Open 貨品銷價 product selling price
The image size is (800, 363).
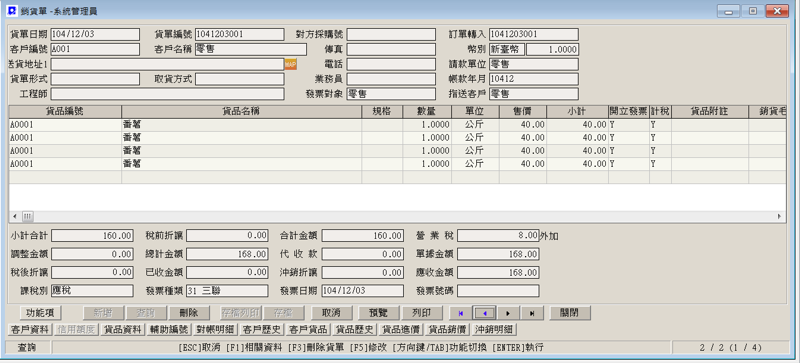point(448,330)
